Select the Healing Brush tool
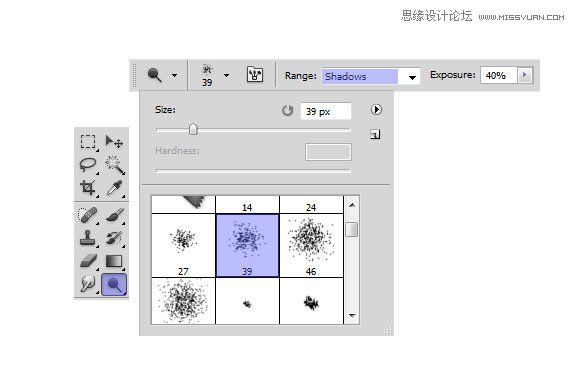Image resolution: width=575 pixels, height=386 pixels. (88, 215)
